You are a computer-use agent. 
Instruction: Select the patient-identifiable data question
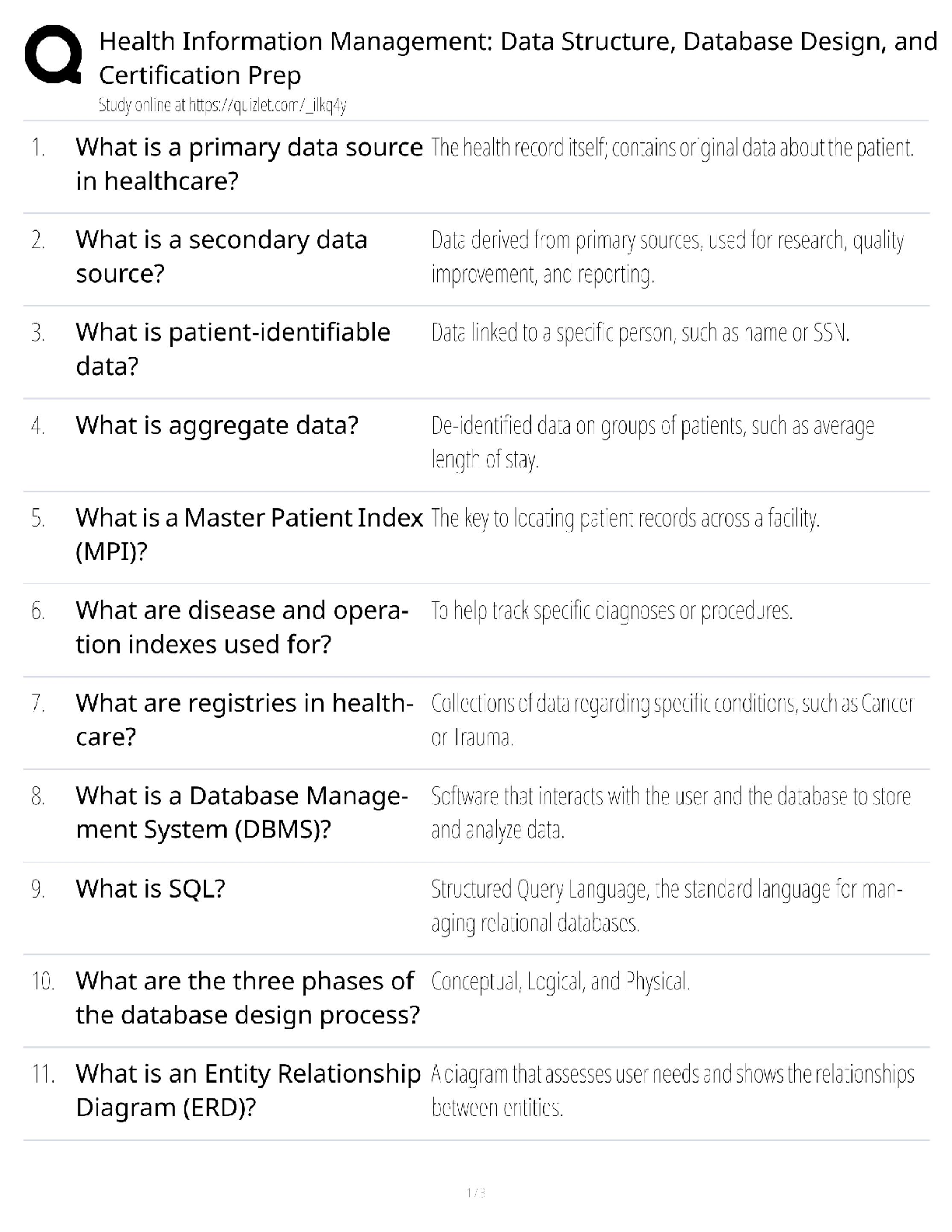pos(233,348)
